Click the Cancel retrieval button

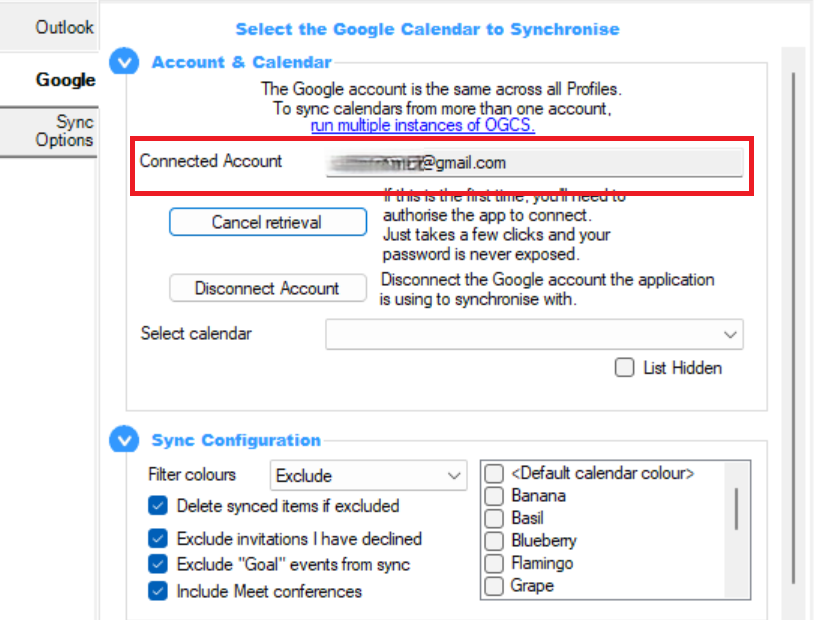coord(268,222)
